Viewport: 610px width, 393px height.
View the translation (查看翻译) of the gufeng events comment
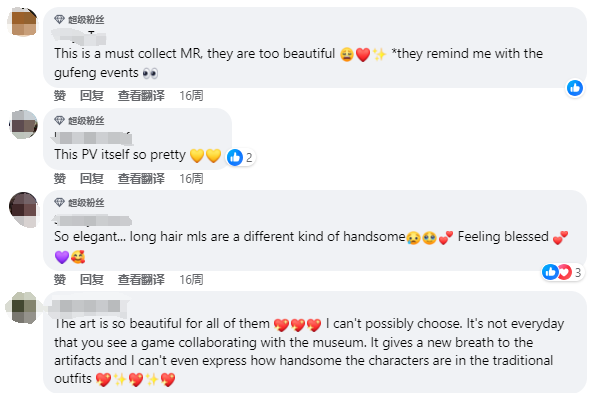click(x=141, y=96)
